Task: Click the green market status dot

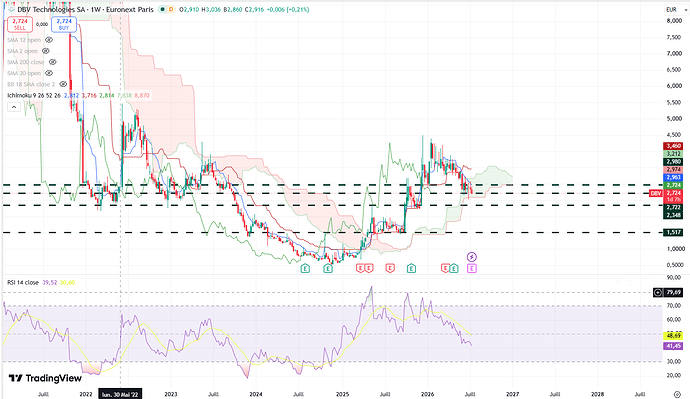Action: 162,9
